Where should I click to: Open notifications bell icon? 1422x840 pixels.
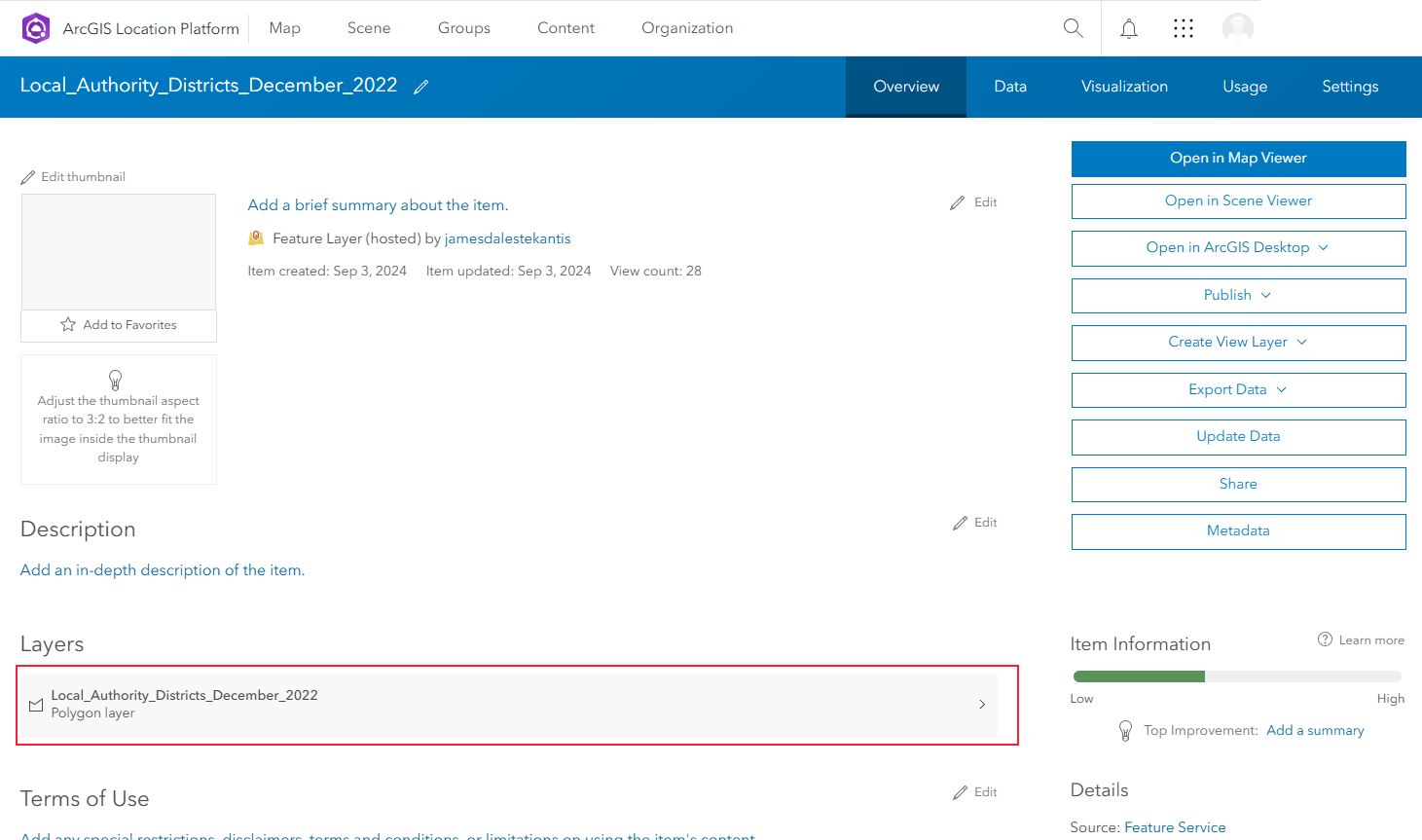click(1128, 29)
